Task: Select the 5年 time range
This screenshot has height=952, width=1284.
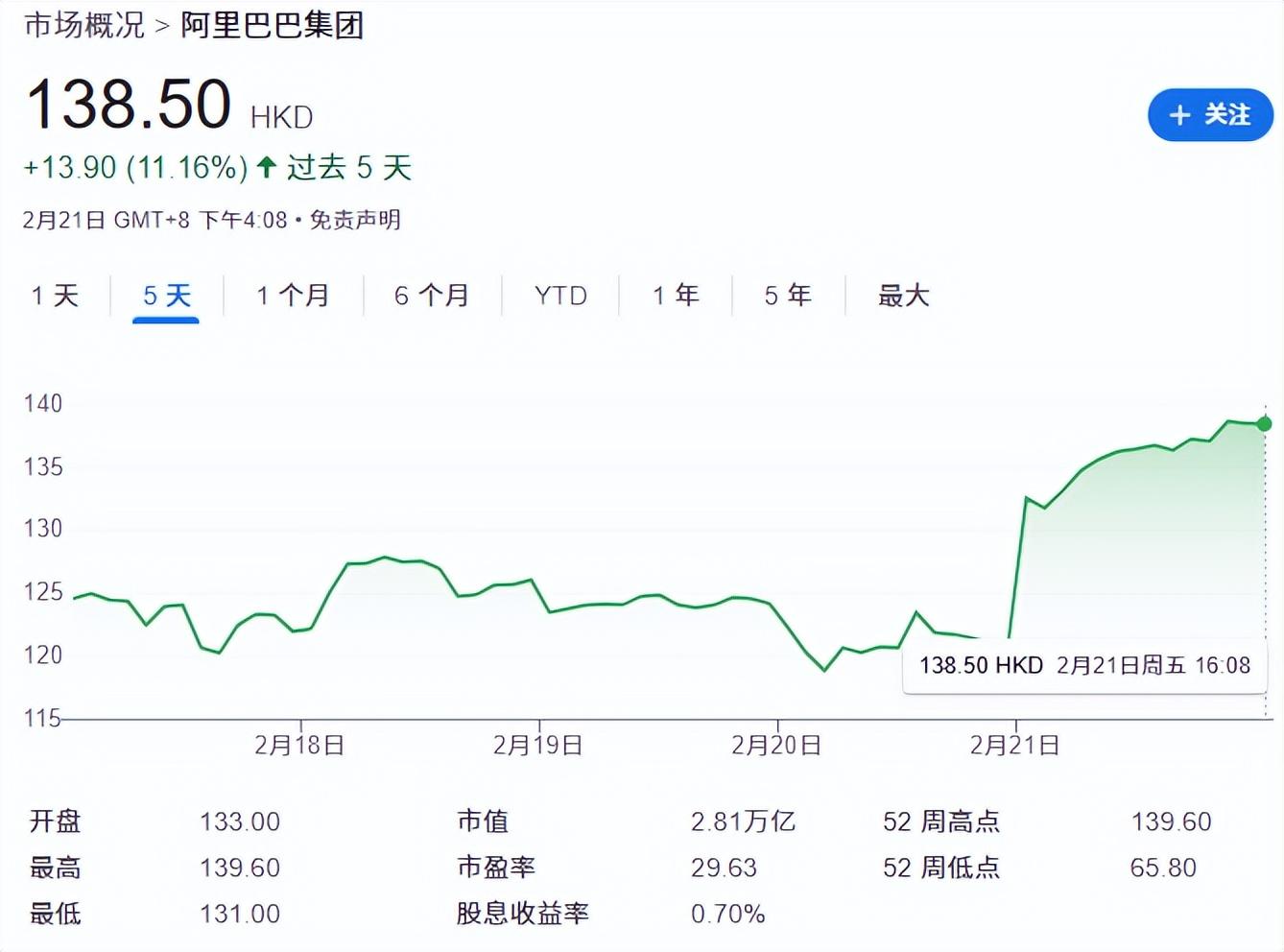Action: pos(787,296)
